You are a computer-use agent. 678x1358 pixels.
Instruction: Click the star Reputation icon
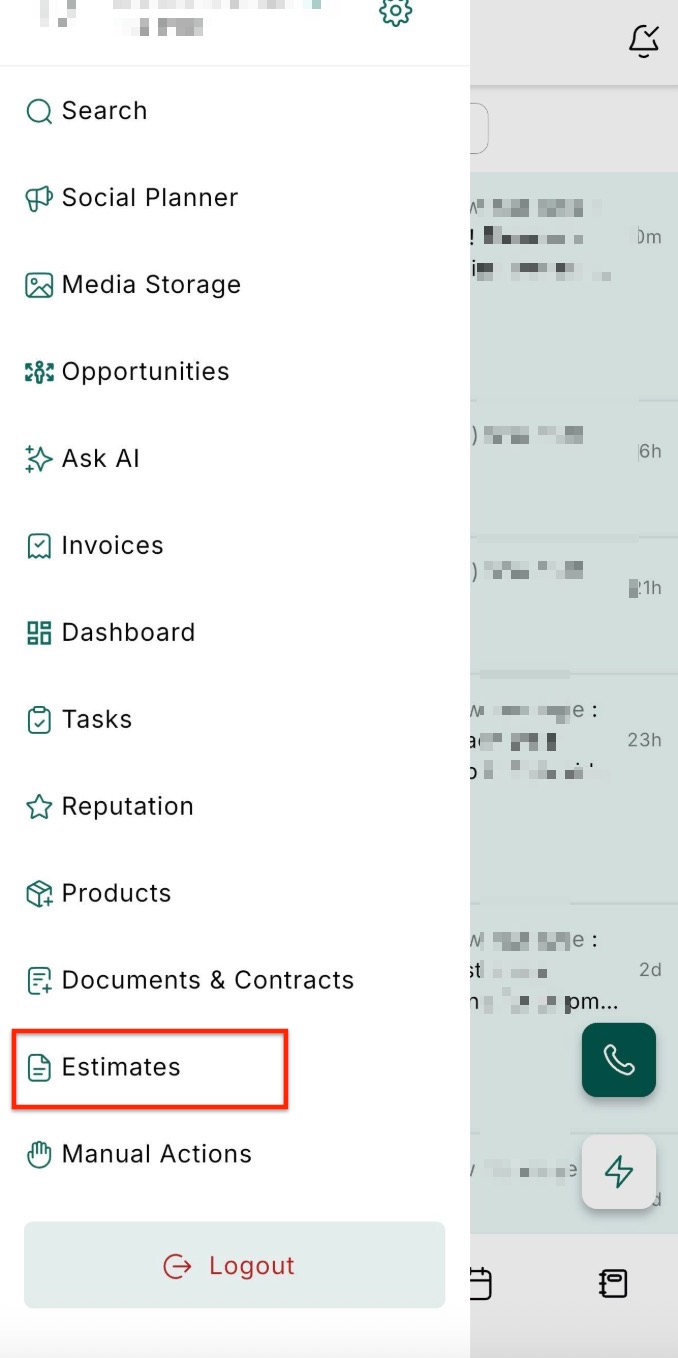pos(39,807)
